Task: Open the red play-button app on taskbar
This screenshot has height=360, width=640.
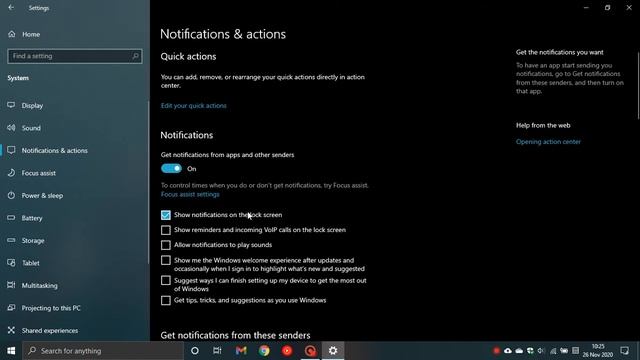Action: [287, 351]
